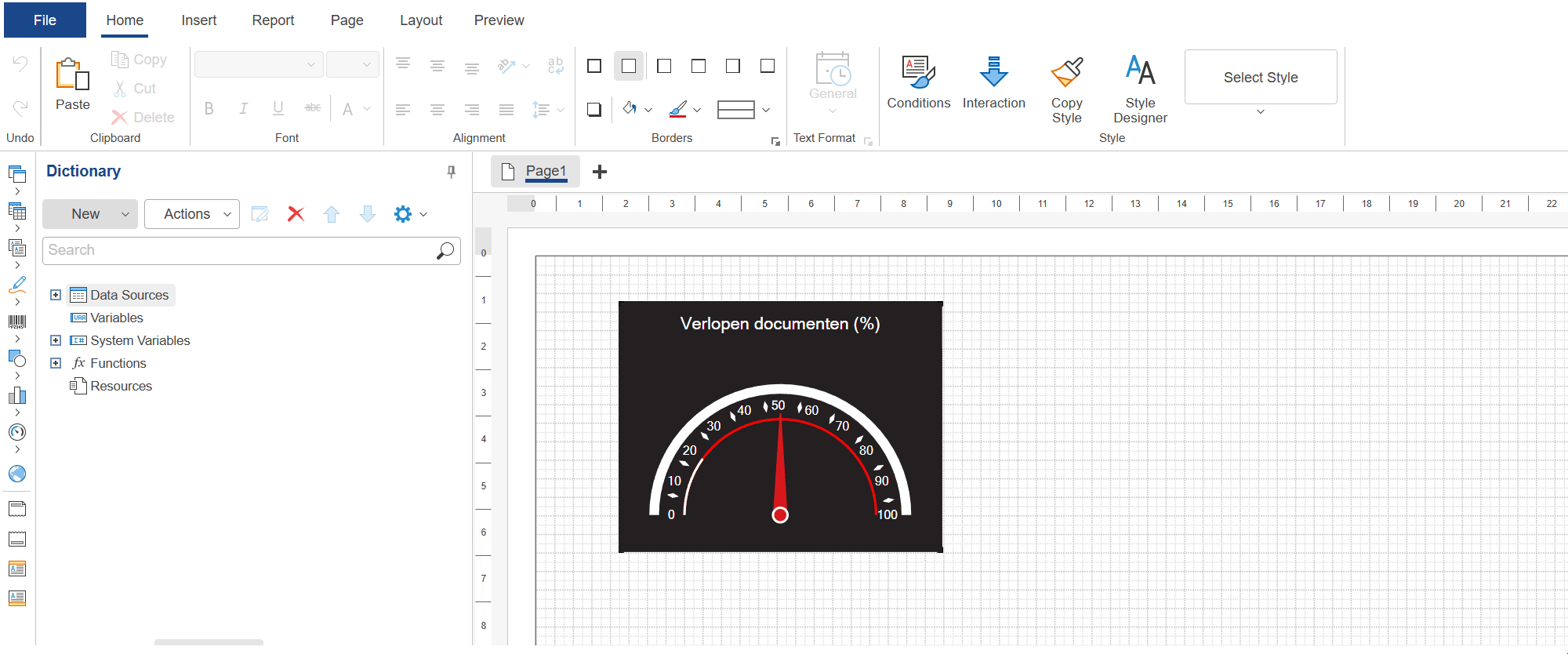
Task: Click the Dictionary search field
Action: (x=239, y=250)
